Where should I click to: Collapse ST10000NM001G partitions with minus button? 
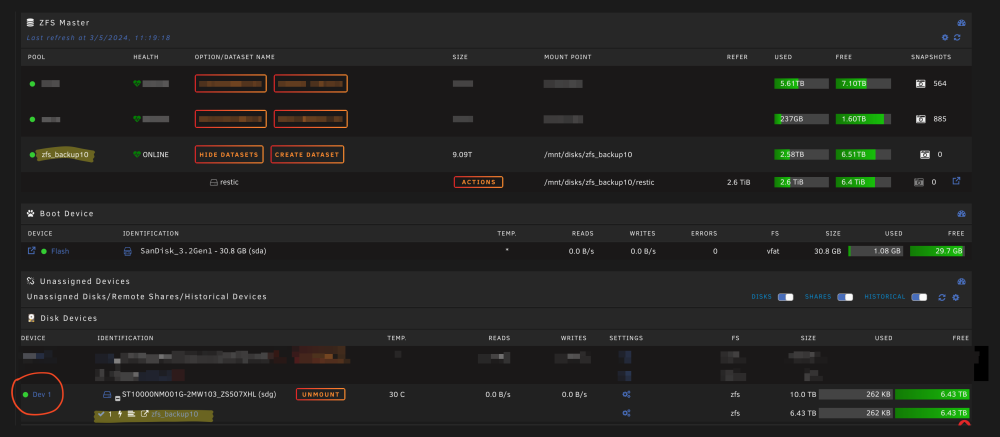point(117,398)
